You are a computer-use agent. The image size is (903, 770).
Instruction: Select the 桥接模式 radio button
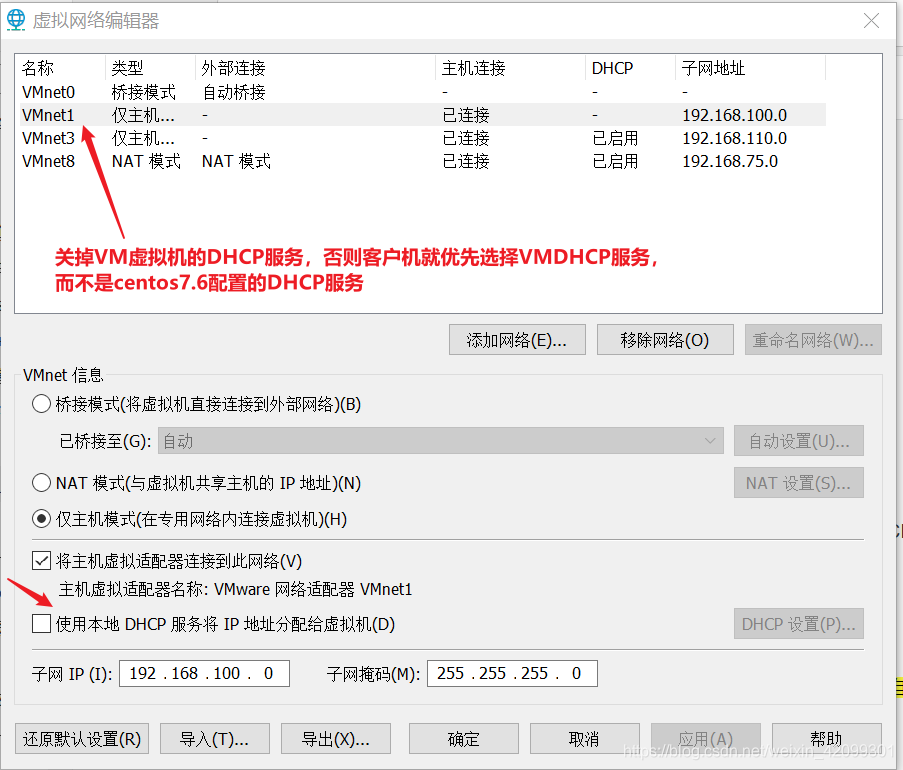[x=41, y=404]
